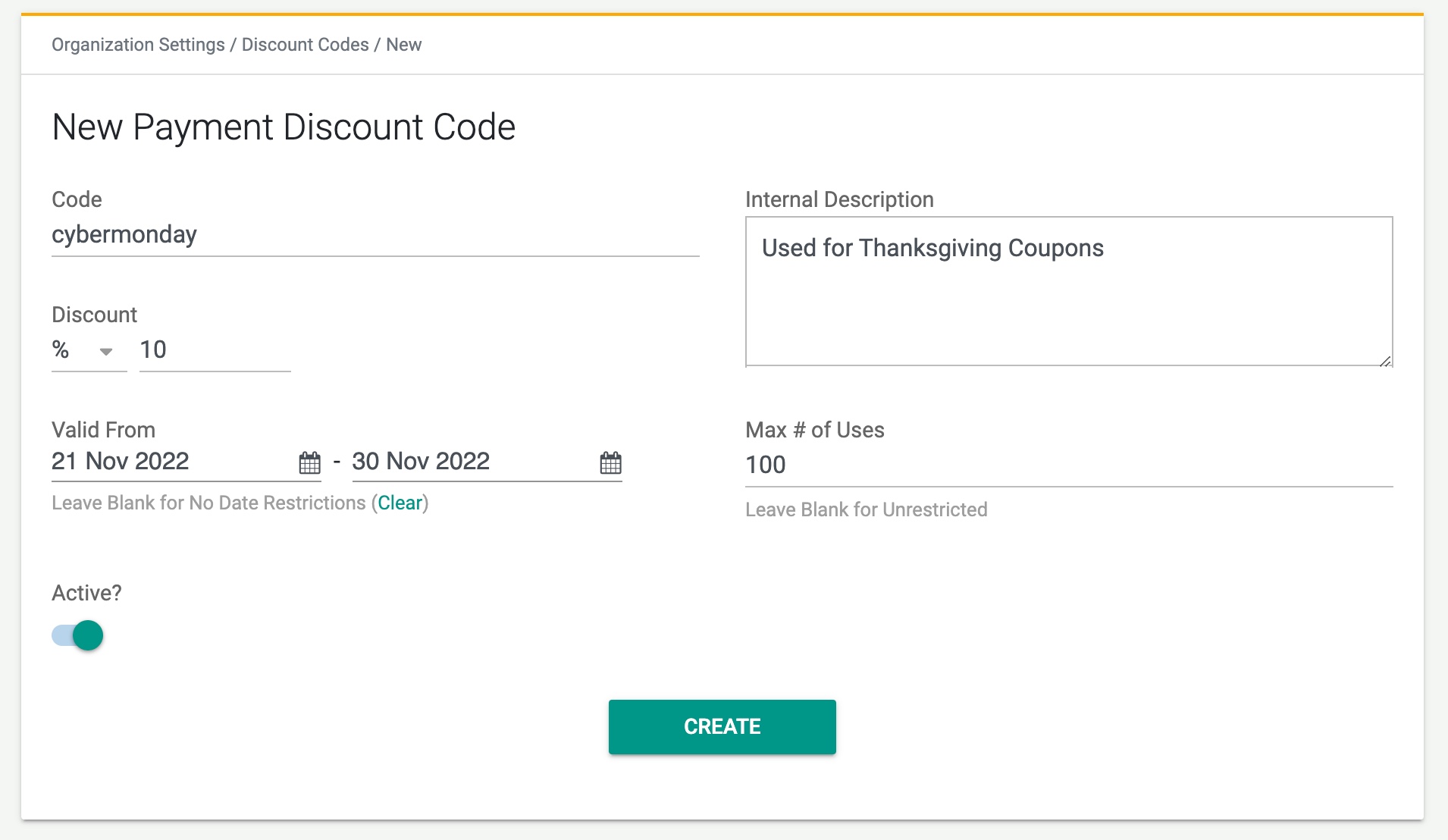Click the New breadcrumb item

click(x=403, y=44)
